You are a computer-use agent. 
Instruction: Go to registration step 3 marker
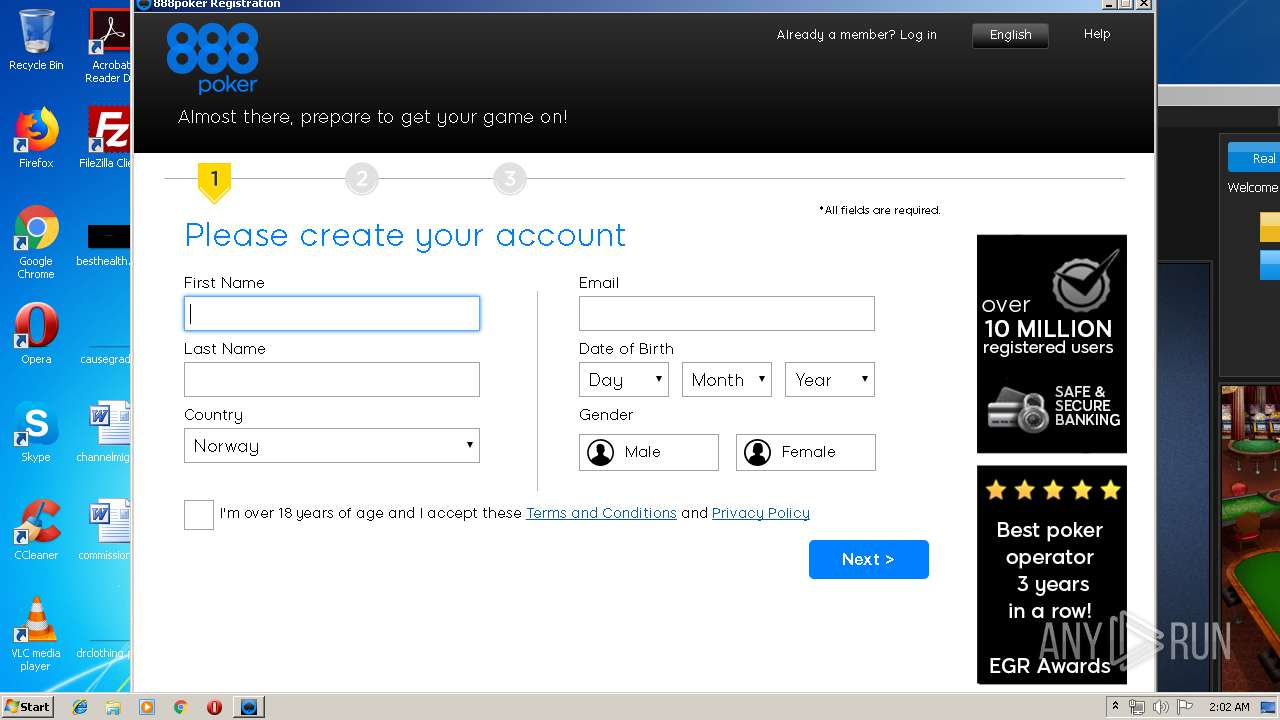click(x=510, y=179)
